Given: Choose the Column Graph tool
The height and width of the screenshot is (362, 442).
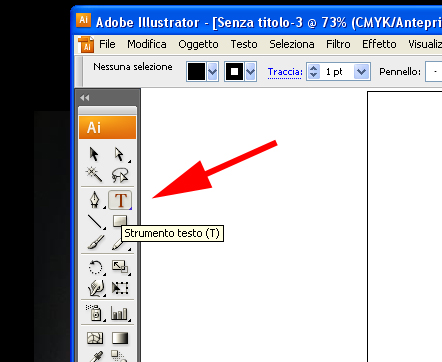Looking at the screenshot, I should click(120, 313).
